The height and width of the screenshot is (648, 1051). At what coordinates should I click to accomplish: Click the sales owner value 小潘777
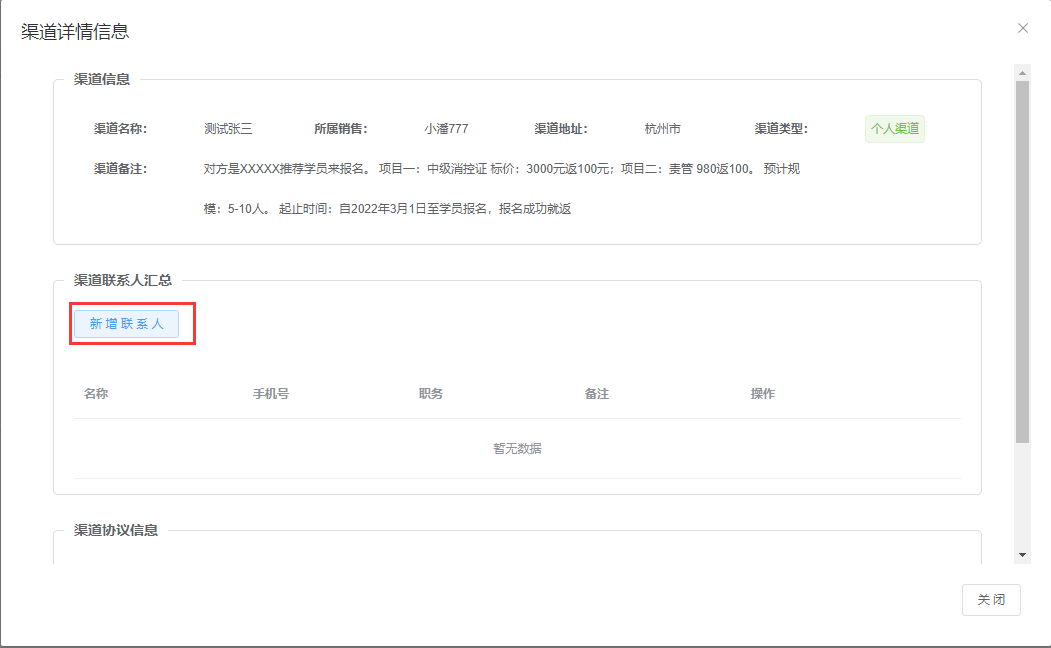tap(446, 129)
